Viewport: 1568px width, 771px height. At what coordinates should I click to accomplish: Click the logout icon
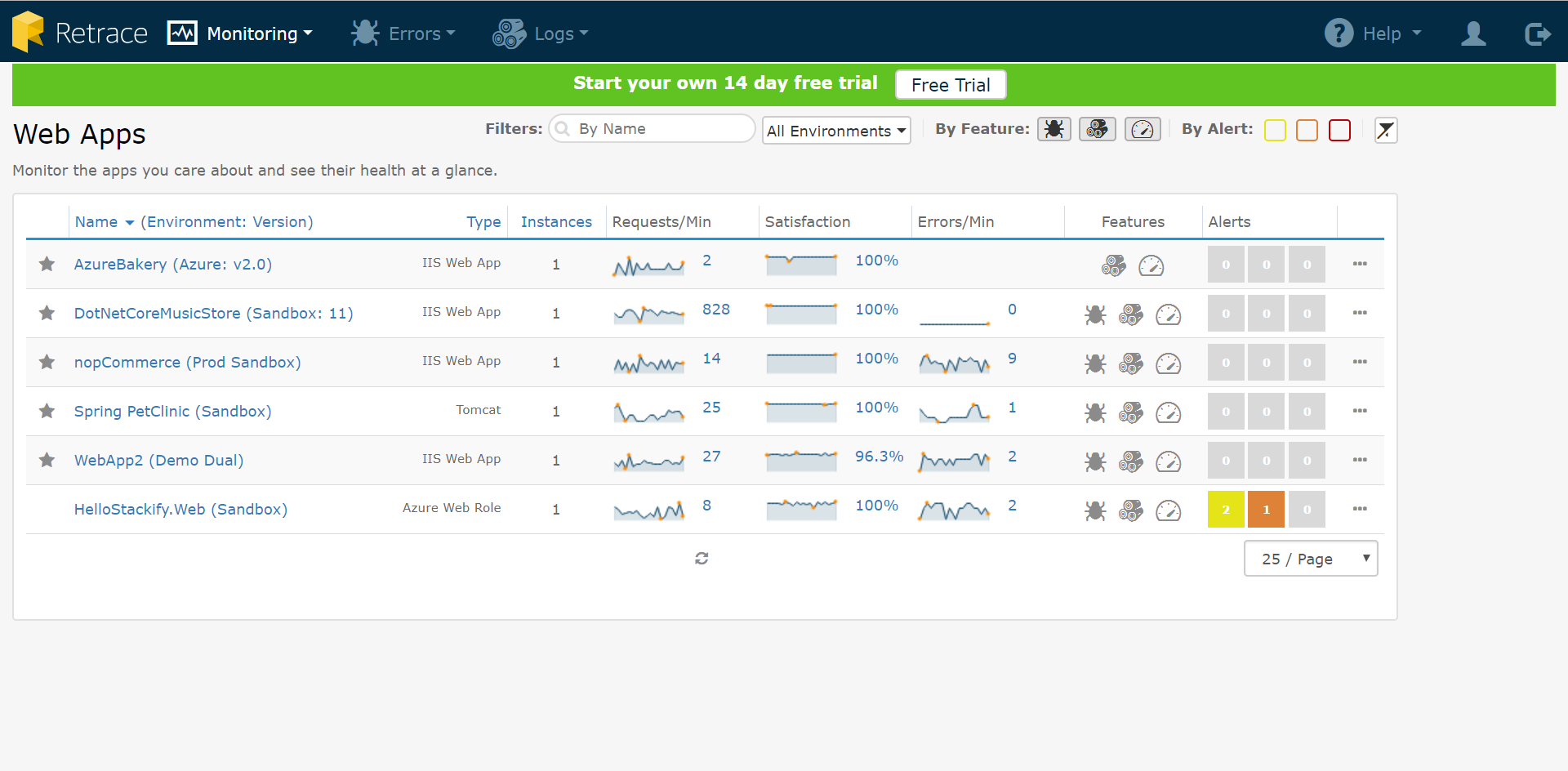point(1537,33)
